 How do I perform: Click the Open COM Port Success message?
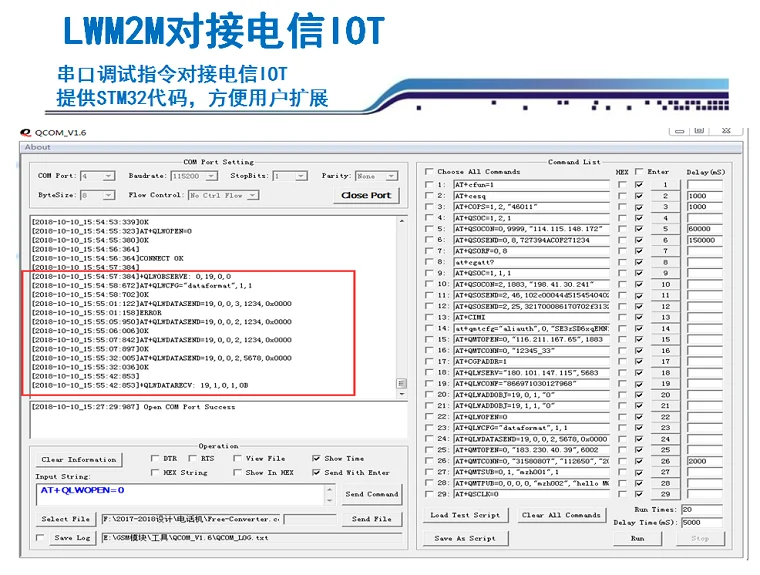click(x=133, y=407)
